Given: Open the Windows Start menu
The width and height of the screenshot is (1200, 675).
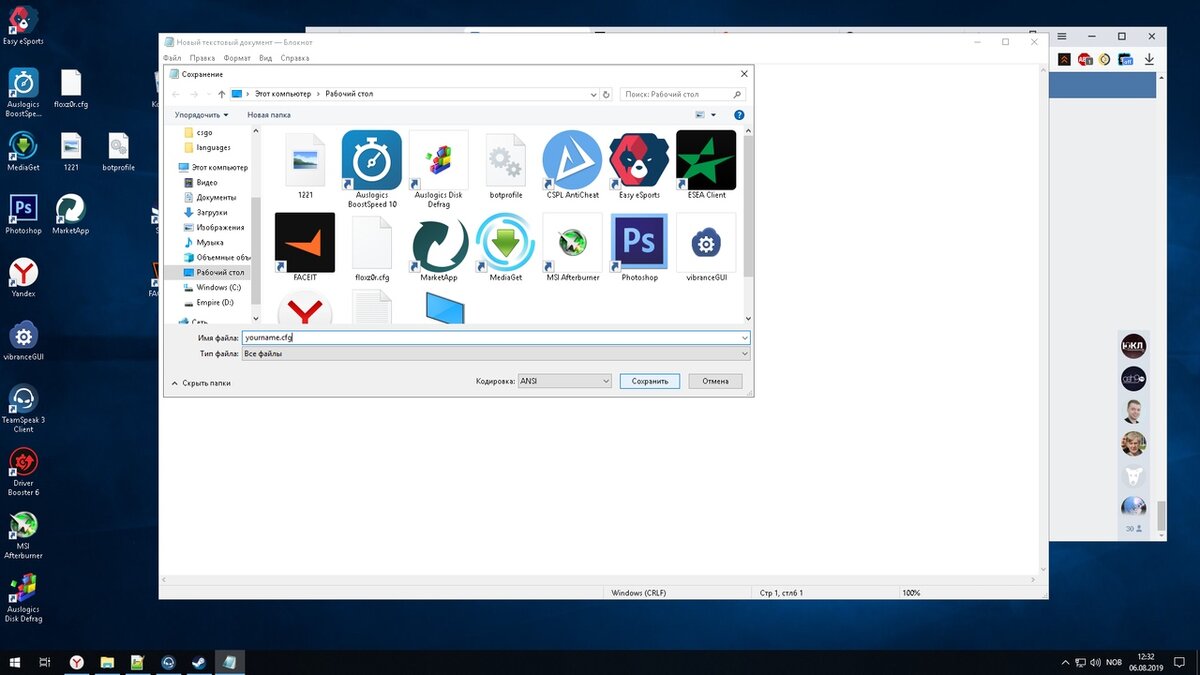Looking at the screenshot, I should pos(15,662).
